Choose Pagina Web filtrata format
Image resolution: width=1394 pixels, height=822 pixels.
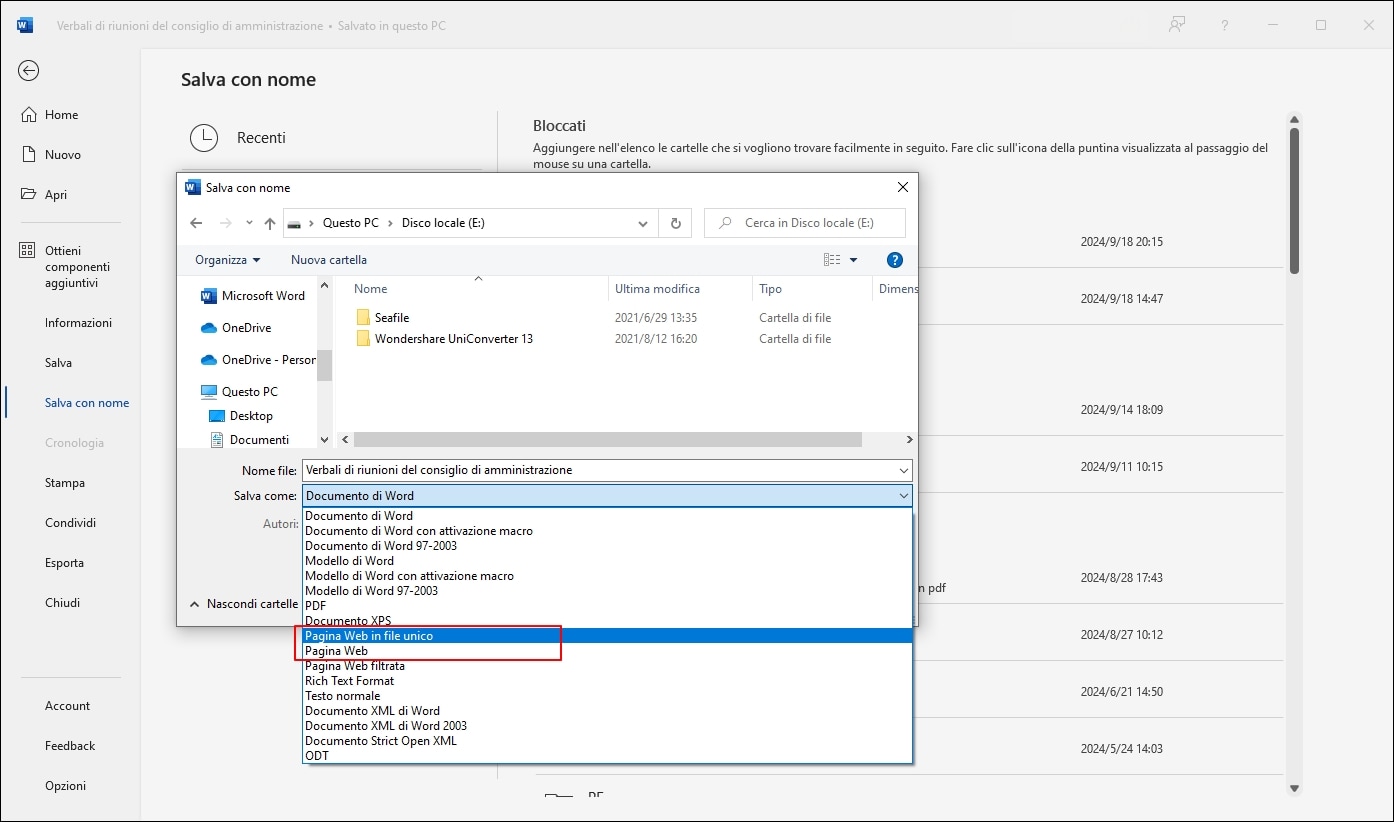pyautogui.click(x=607, y=666)
